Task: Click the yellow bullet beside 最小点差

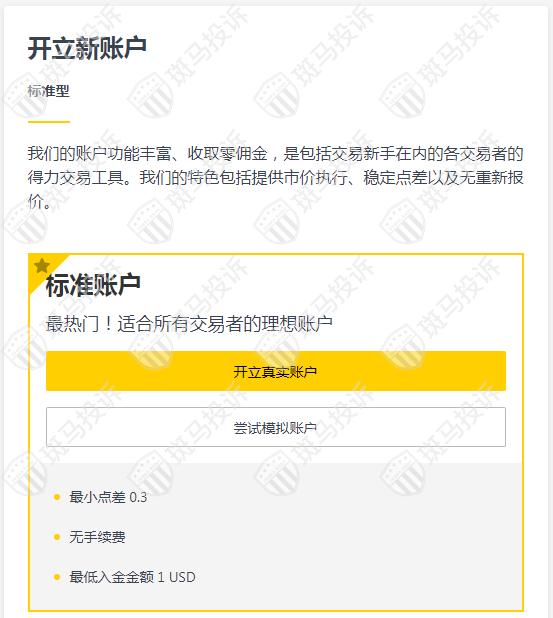Action: click(x=57, y=497)
